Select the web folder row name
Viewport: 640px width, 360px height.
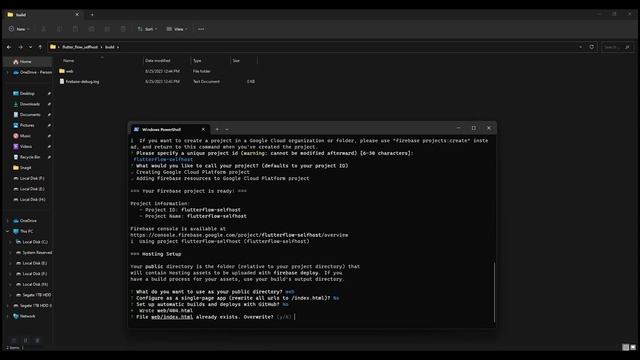70,71
